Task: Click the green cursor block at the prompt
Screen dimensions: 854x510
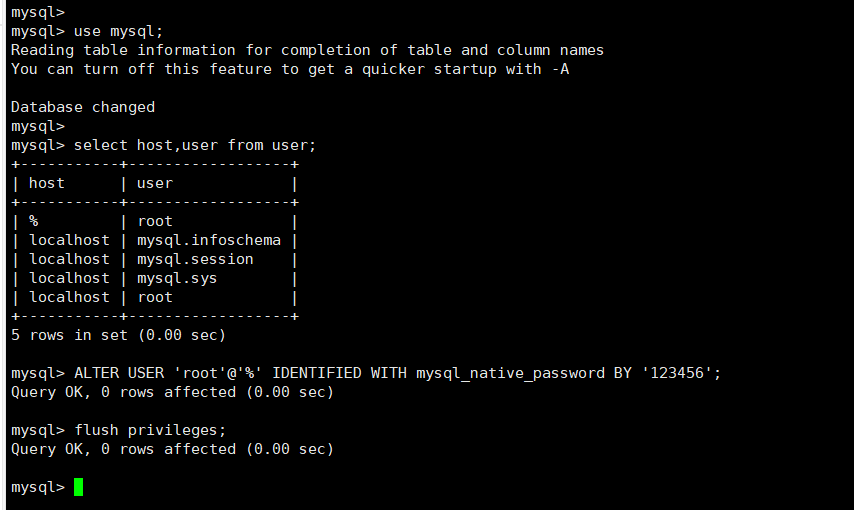Action: coord(79,487)
